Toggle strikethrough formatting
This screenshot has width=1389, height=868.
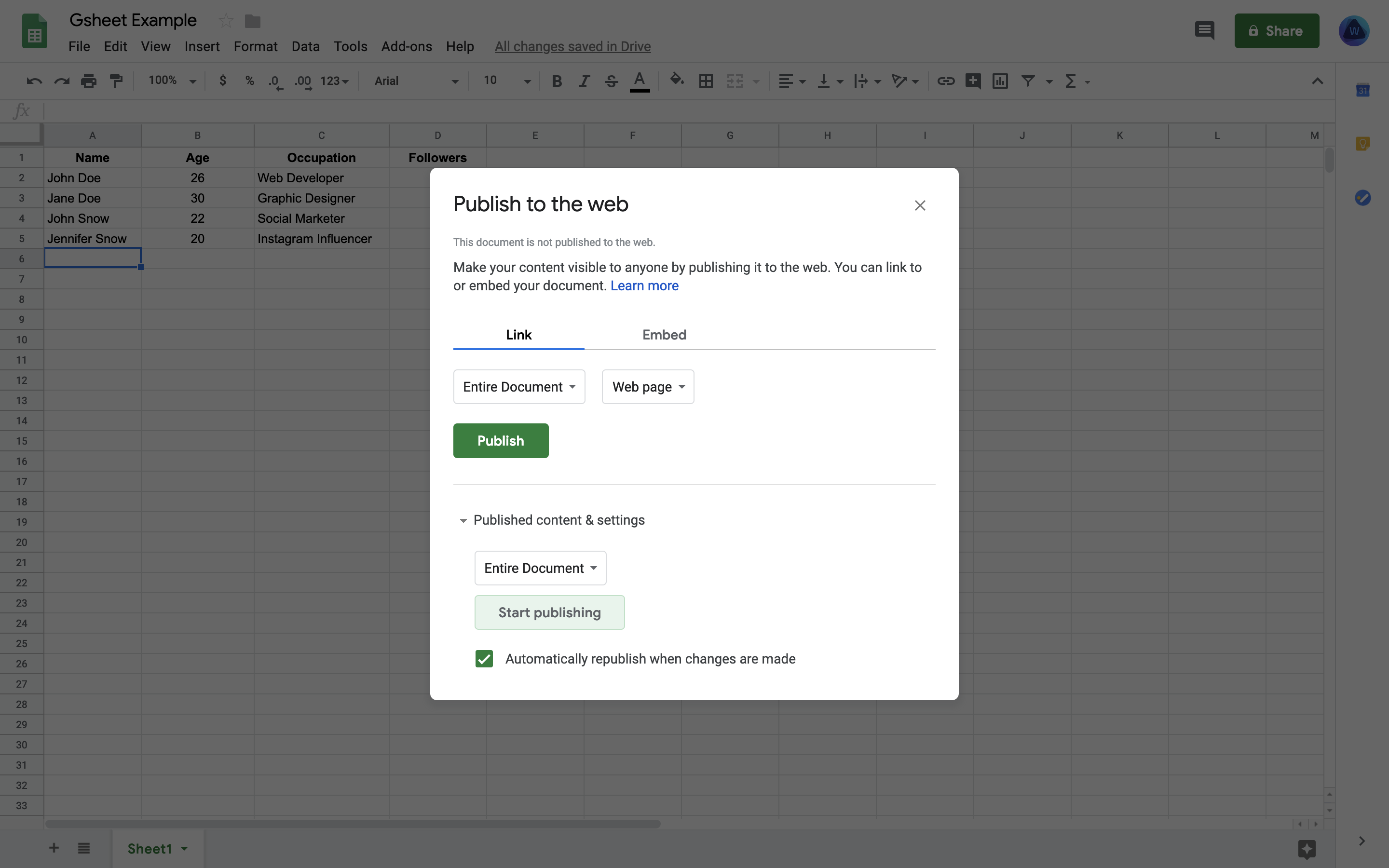pos(611,81)
